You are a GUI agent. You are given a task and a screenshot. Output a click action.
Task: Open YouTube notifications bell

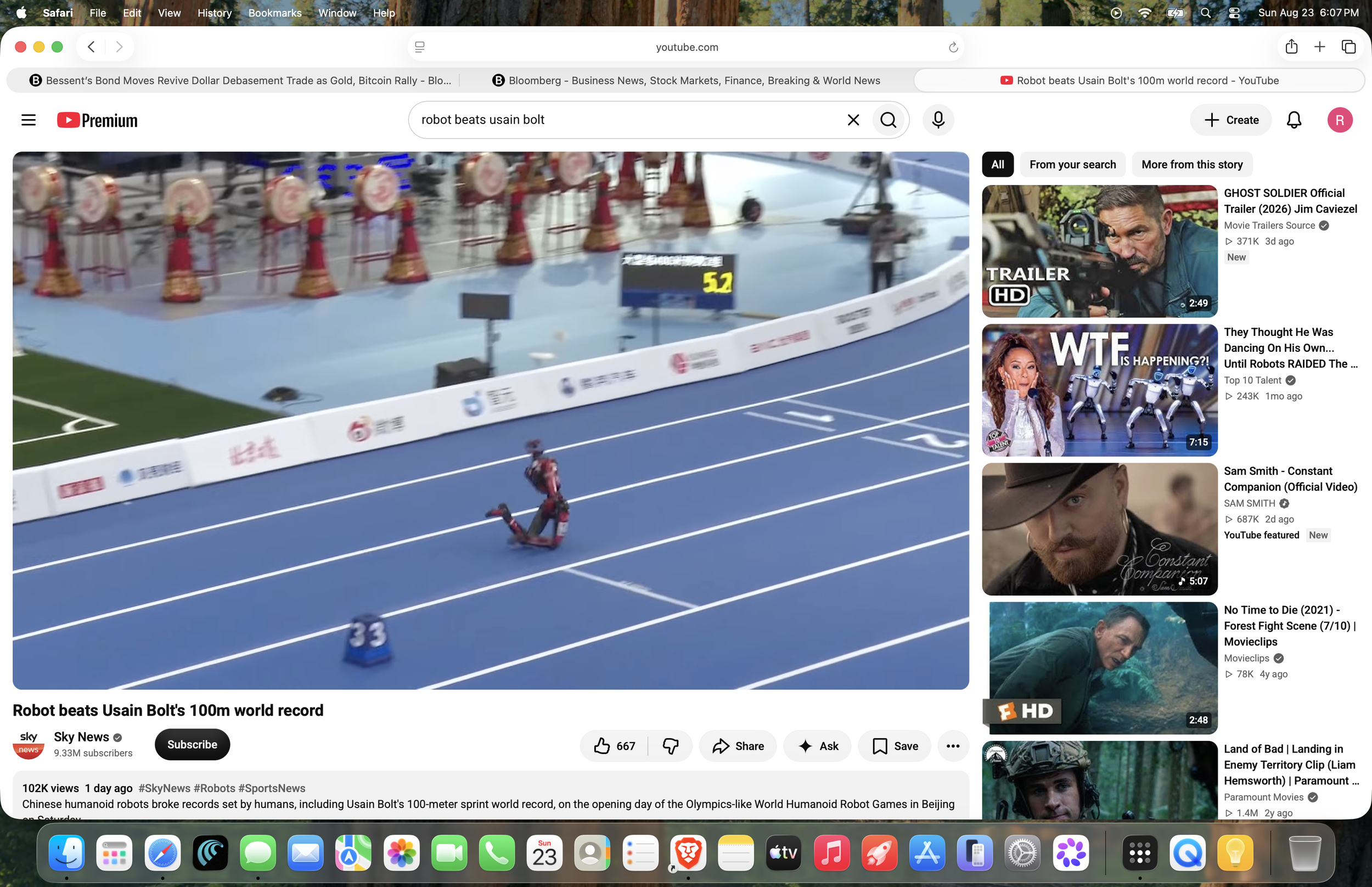[1294, 120]
